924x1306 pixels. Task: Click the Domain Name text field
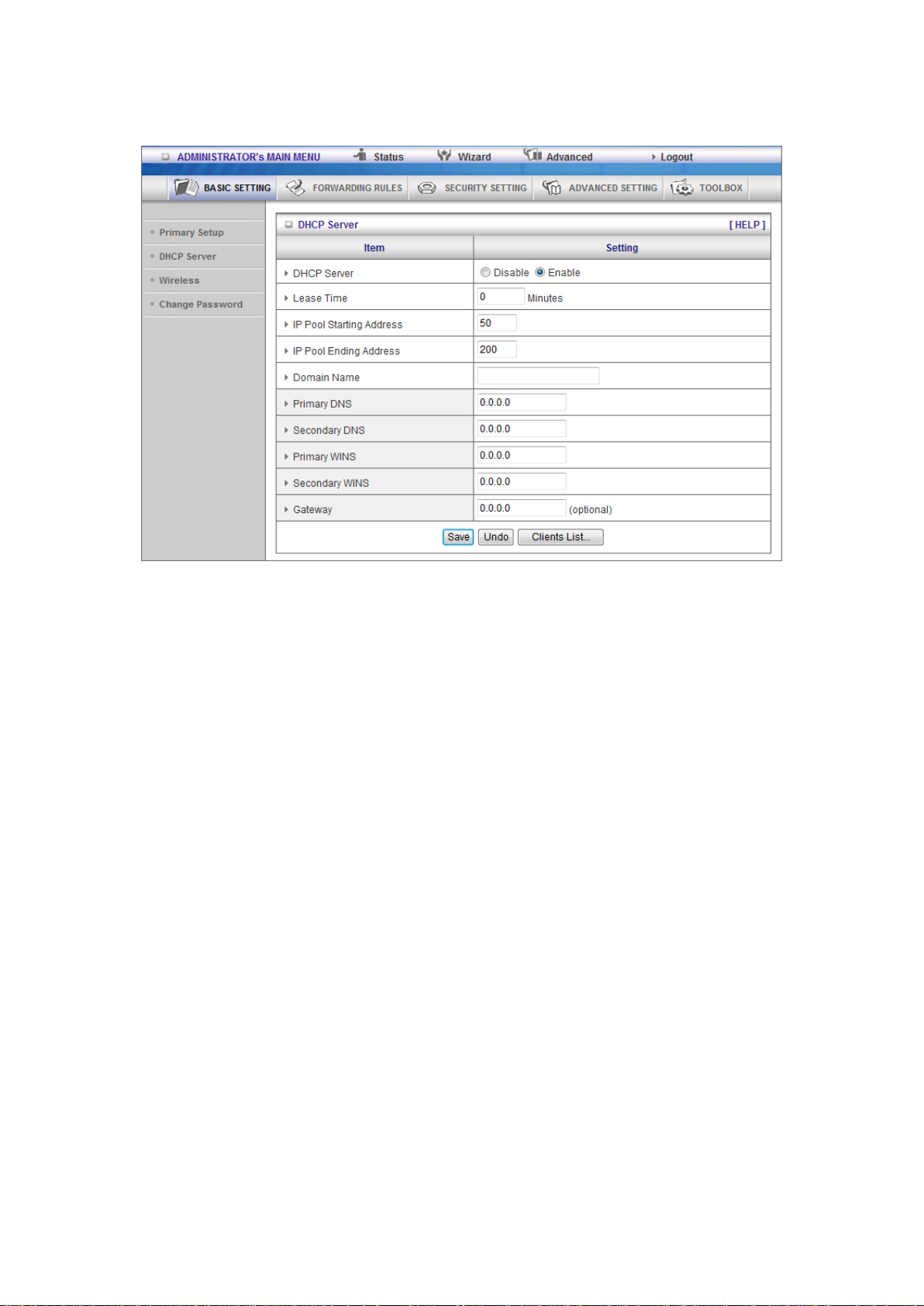[x=538, y=376]
